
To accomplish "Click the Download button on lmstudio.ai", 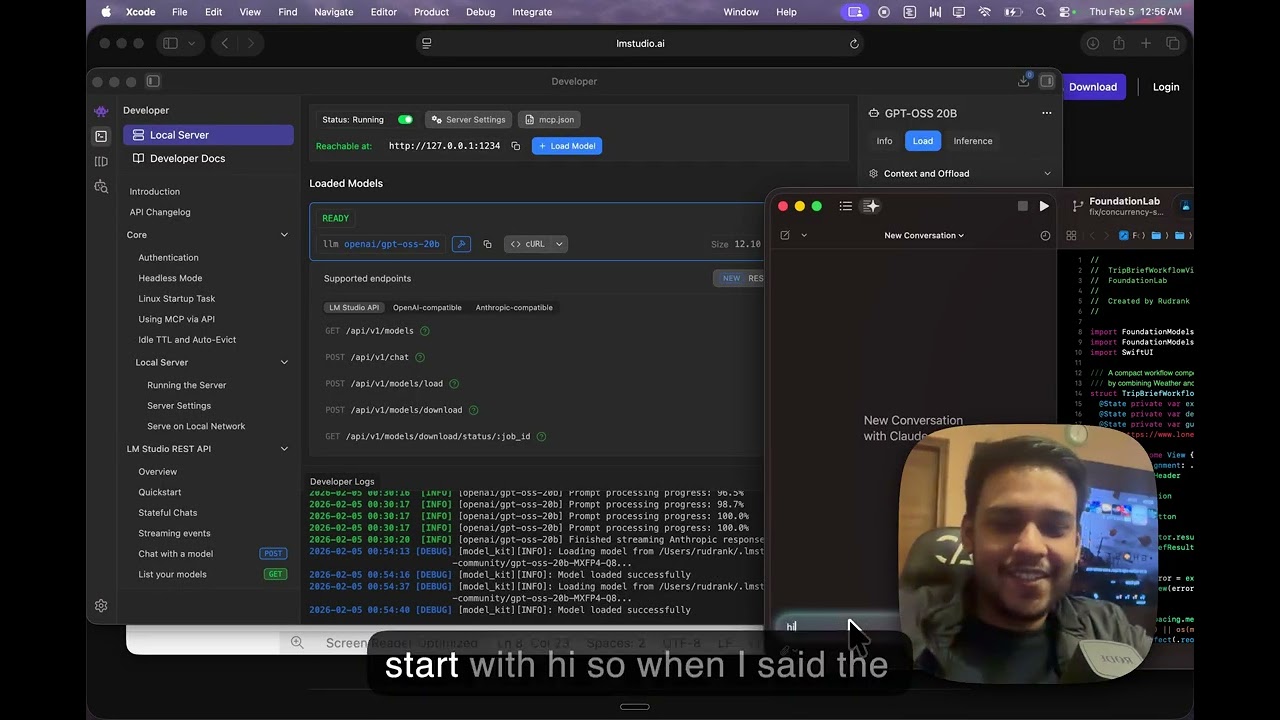I will point(1092,87).
